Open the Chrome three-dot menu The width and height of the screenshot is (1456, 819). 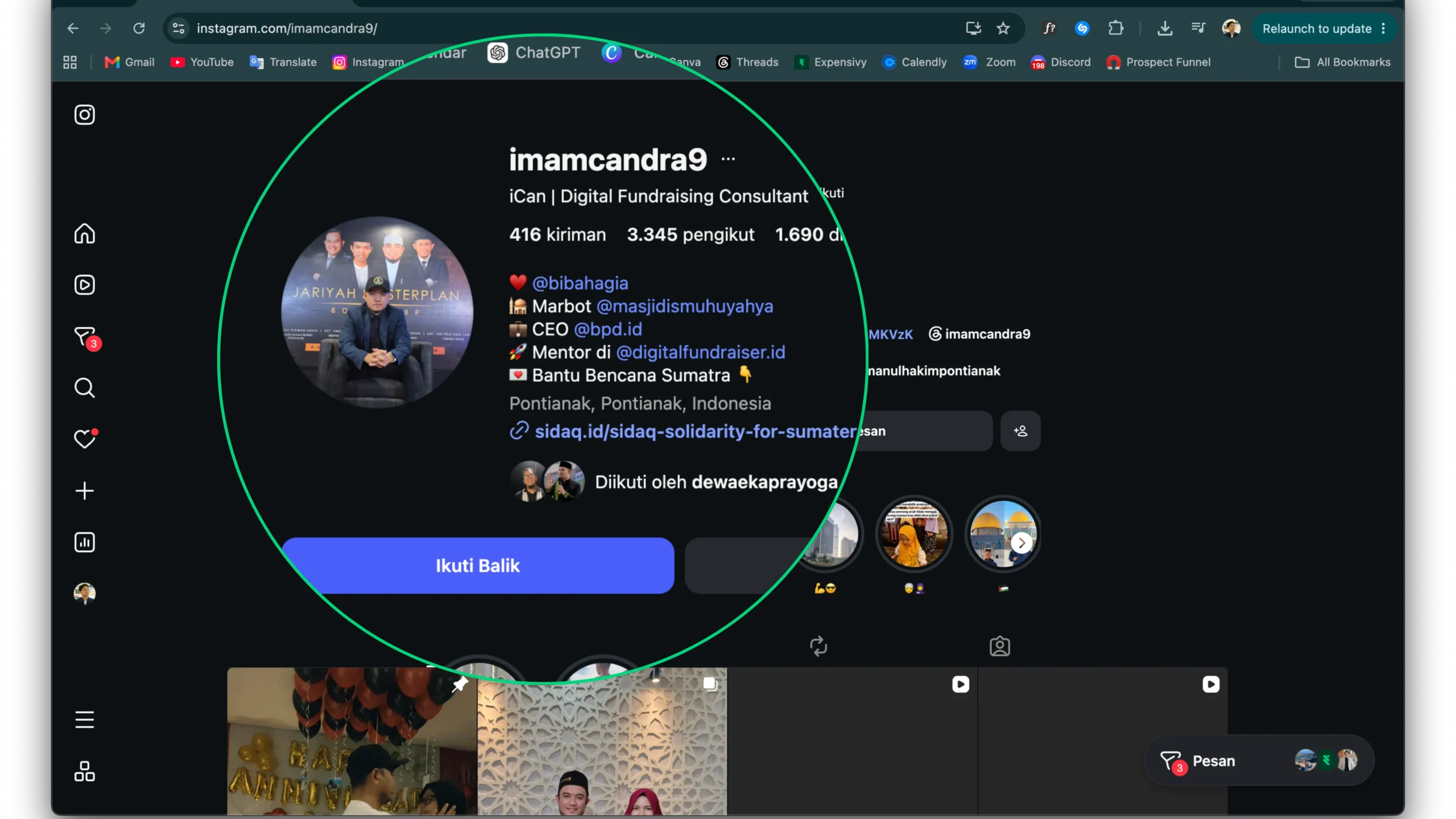point(1384,28)
